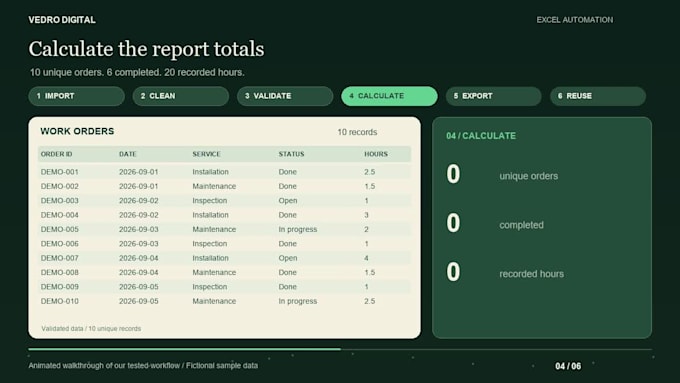Click the Installation service of DEMO-007
The width and height of the screenshot is (680, 383).
tap(210, 258)
